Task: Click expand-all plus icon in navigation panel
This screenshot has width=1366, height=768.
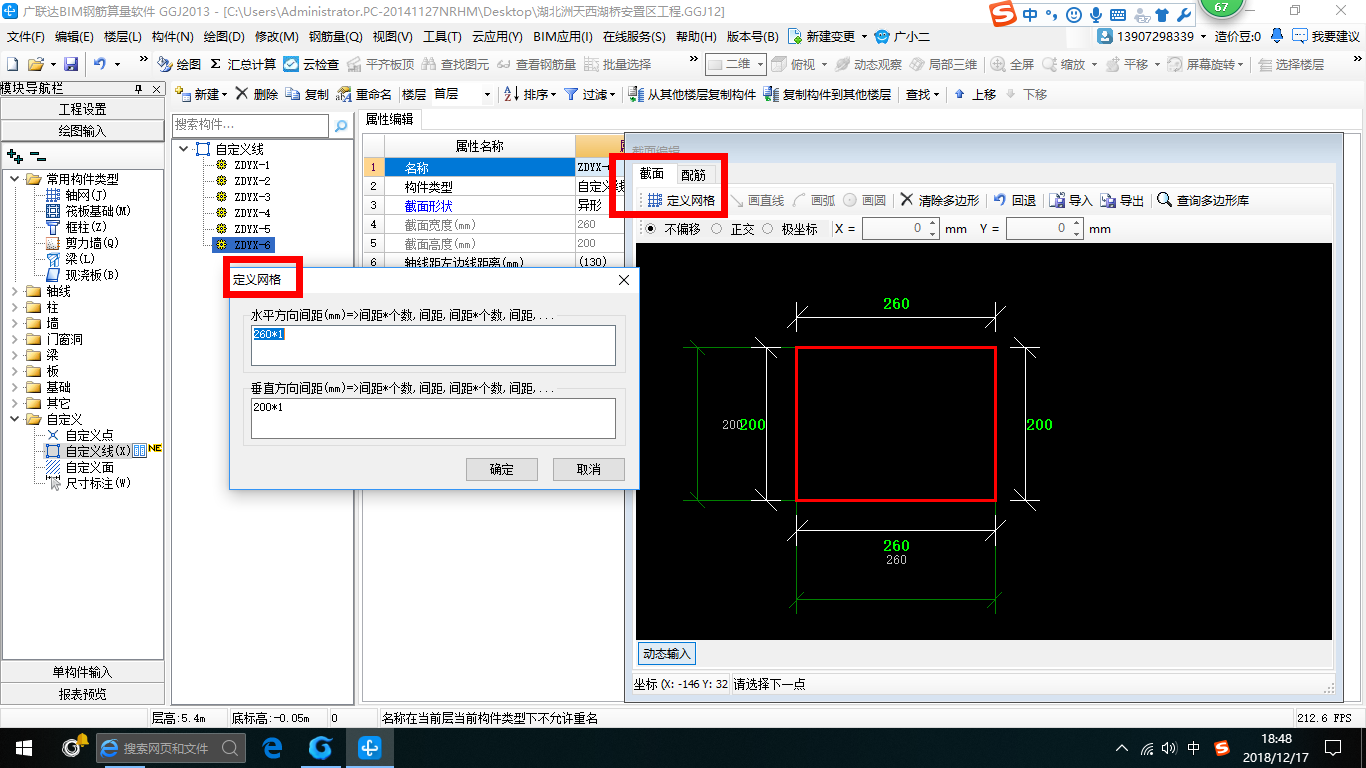Action: pos(14,156)
